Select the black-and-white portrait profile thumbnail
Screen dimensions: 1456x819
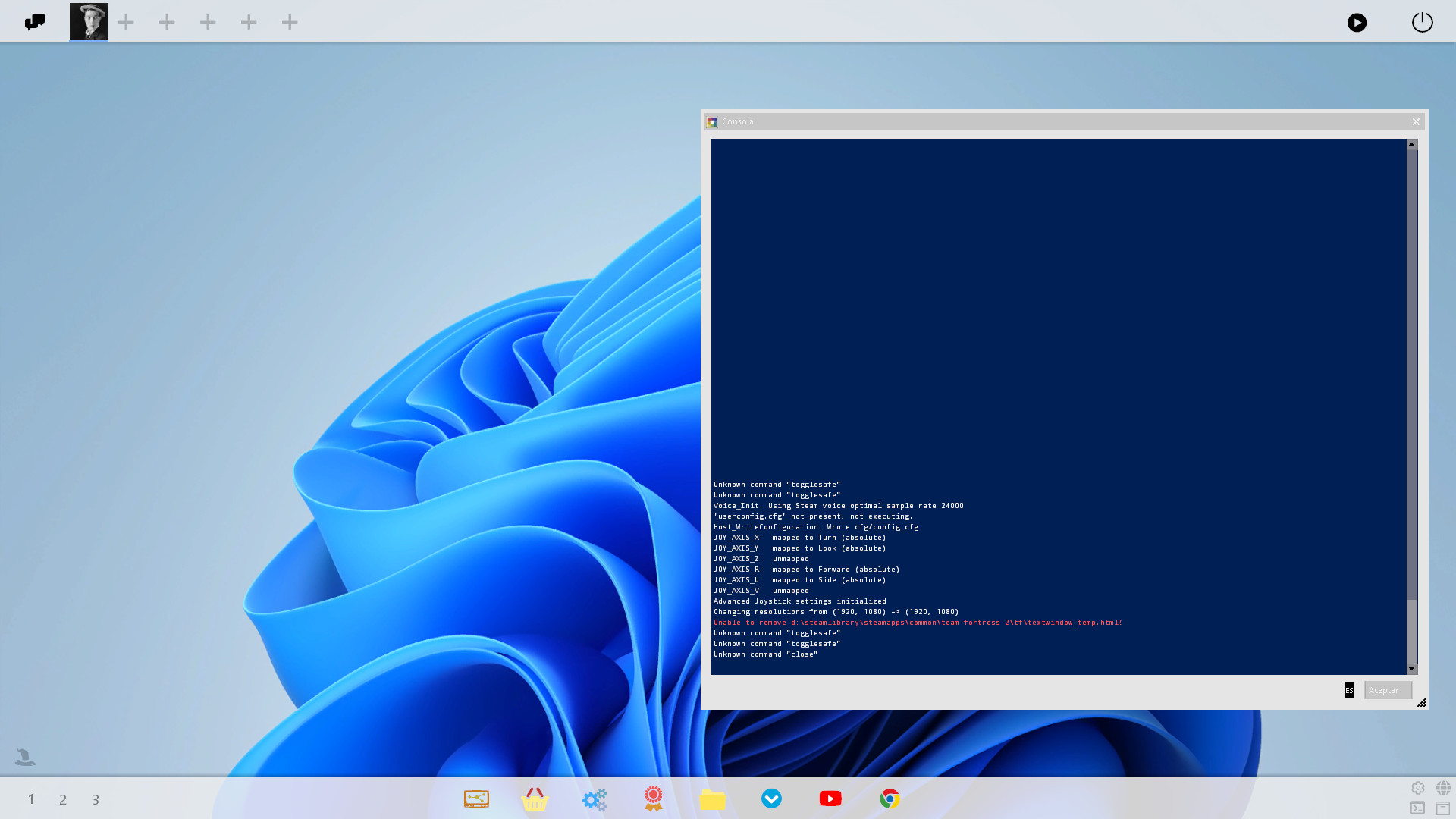coord(89,22)
